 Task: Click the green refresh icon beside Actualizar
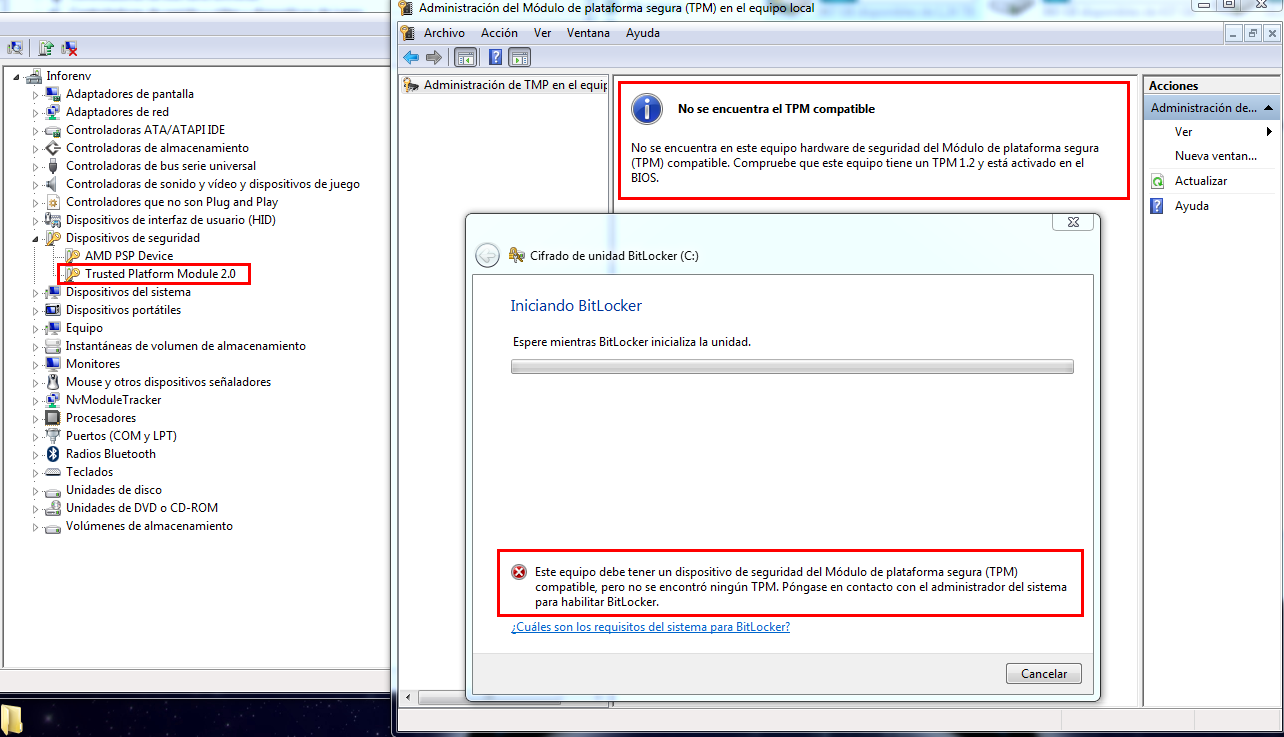pos(1158,181)
